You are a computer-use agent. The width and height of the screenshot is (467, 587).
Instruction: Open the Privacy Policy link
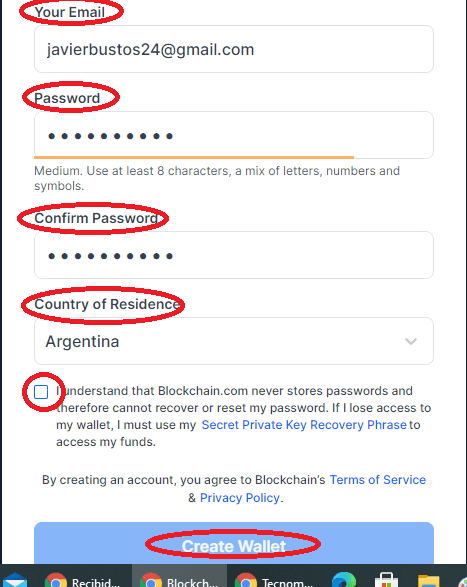(240, 498)
